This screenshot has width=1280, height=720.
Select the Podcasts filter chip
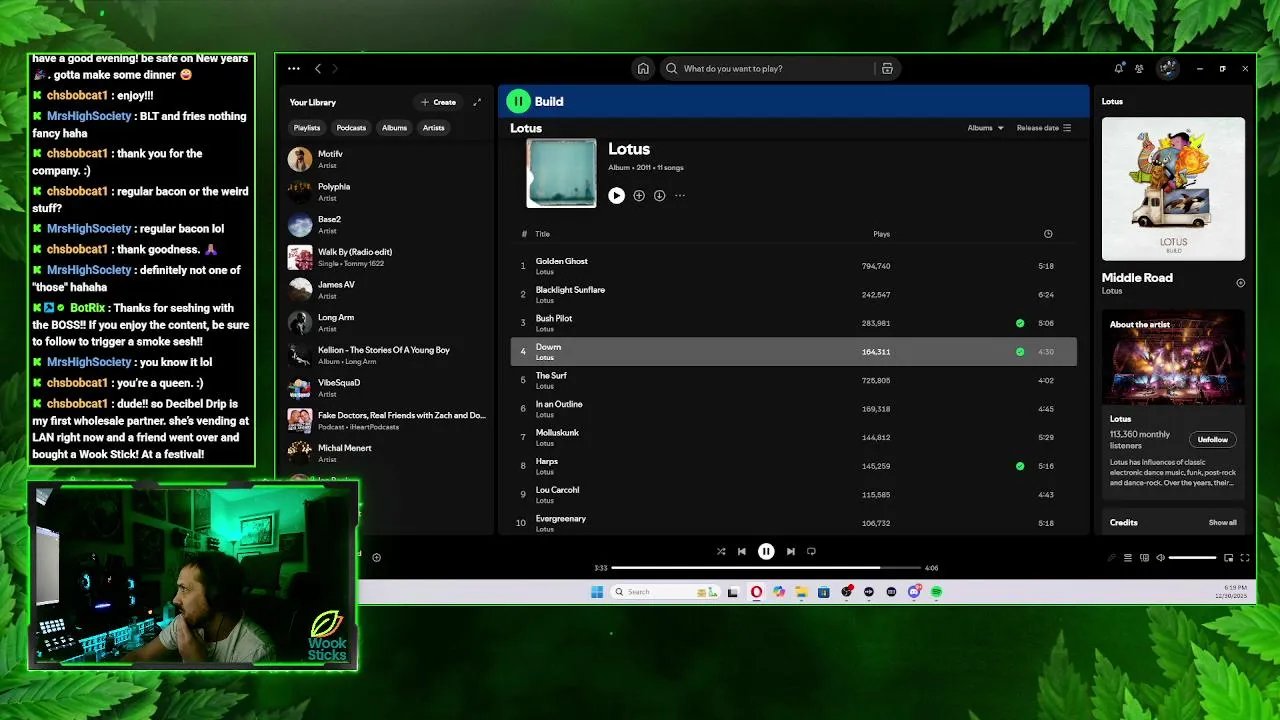pyautogui.click(x=351, y=128)
